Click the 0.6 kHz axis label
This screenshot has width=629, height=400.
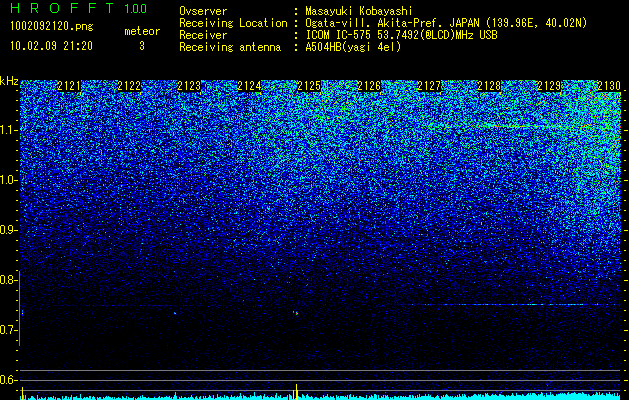pyautogui.click(x=8, y=380)
